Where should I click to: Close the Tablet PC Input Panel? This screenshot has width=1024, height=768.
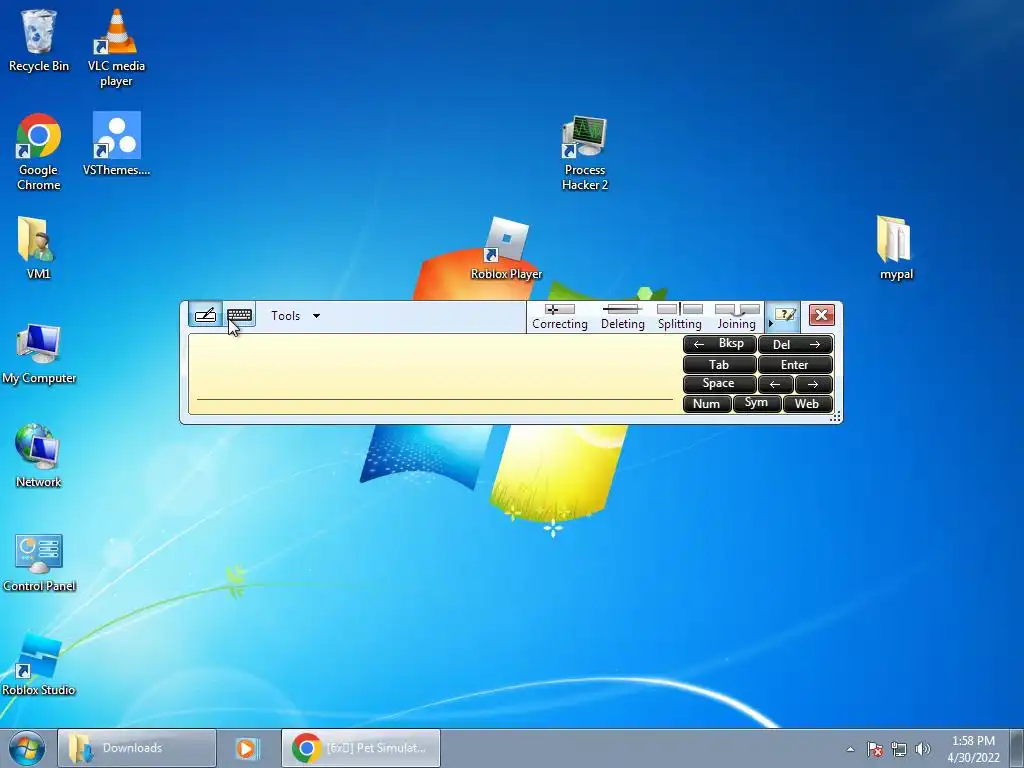click(x=822, y=315)
